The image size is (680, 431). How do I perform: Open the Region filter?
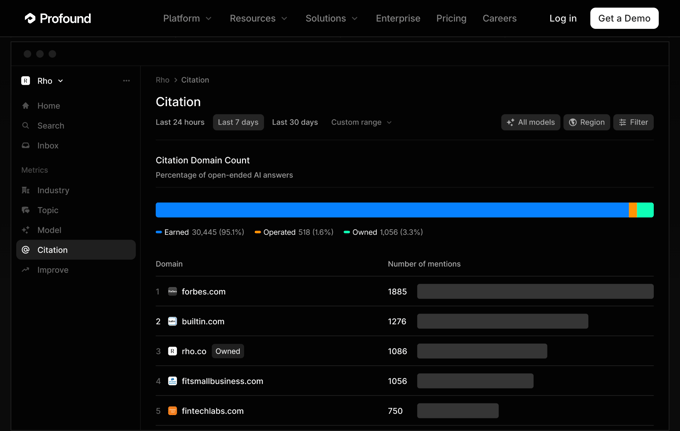tap(586, 122)
